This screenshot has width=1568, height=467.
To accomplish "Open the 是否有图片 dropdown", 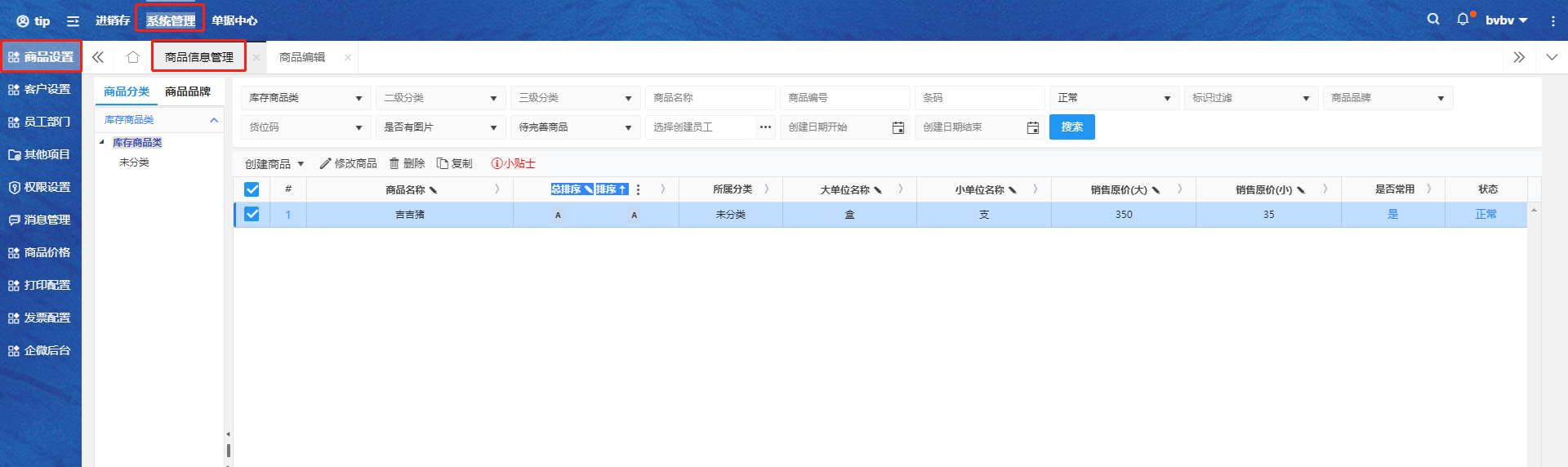I will point(440,127).
